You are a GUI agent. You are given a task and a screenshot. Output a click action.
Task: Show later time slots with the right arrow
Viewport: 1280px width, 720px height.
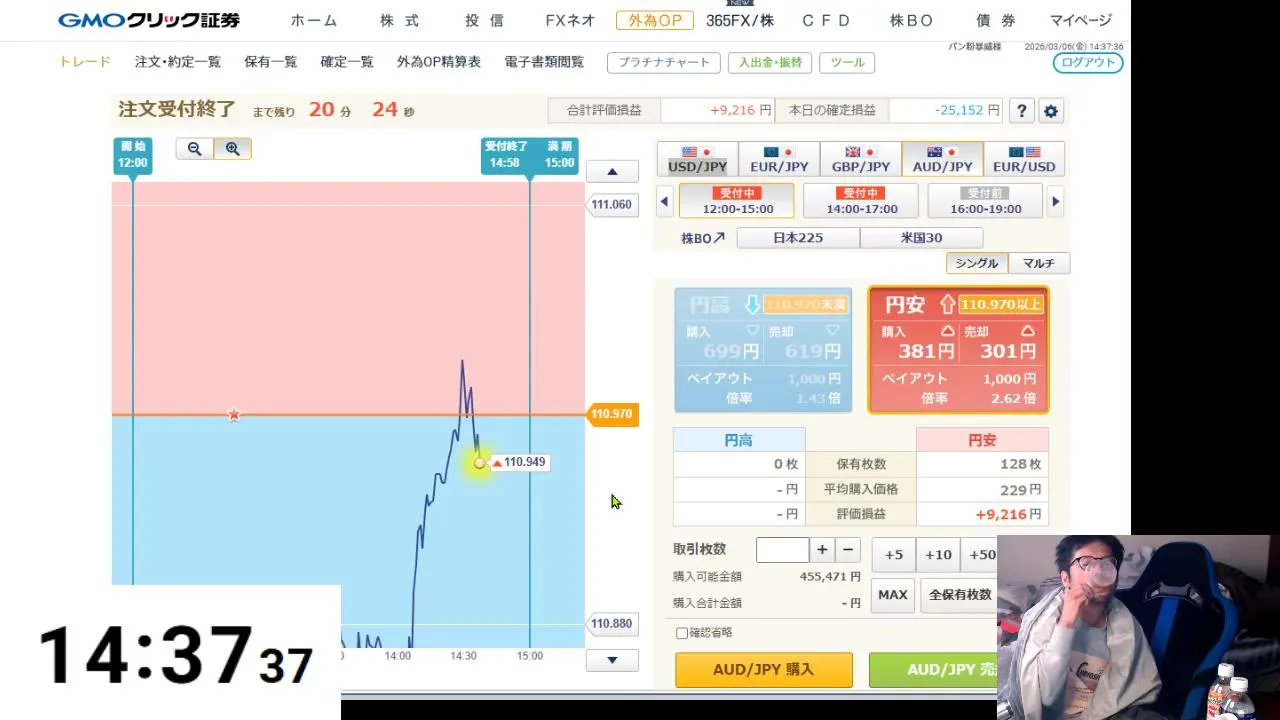click(1055, 201)
